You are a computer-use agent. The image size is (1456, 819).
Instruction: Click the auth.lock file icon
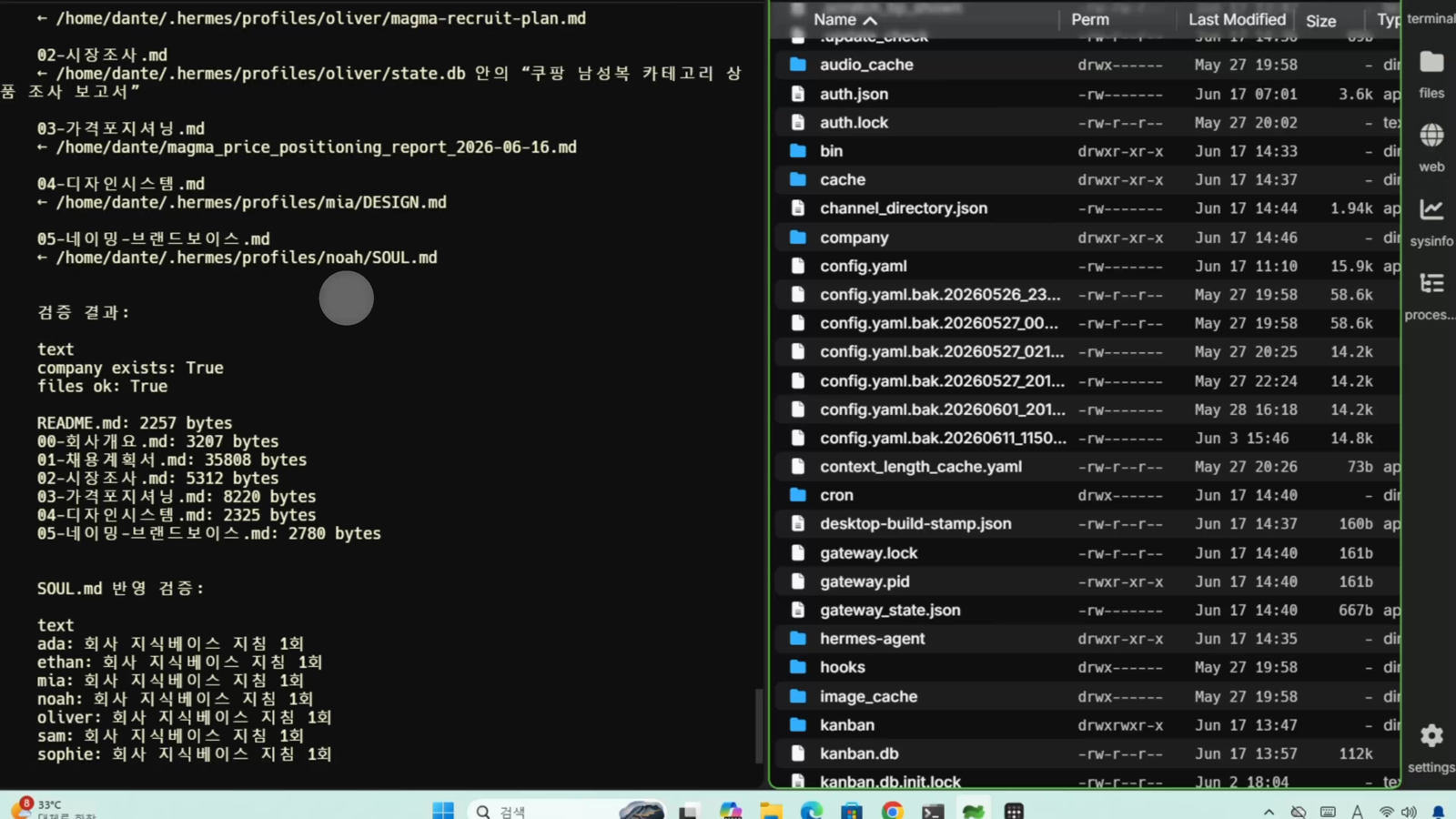pyautogui.click(x=798, y=122)
